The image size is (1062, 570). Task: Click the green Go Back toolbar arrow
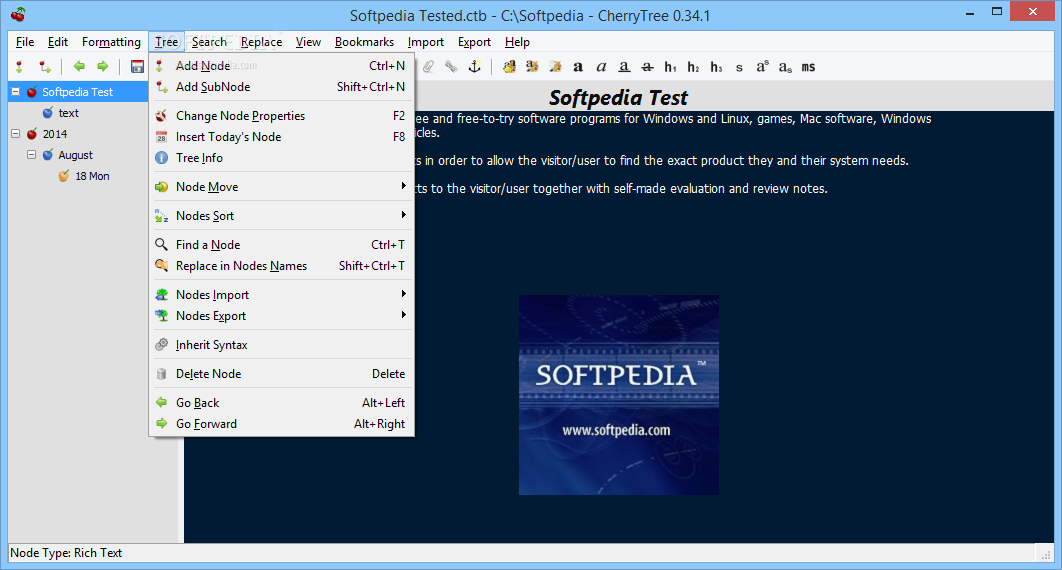79,66
